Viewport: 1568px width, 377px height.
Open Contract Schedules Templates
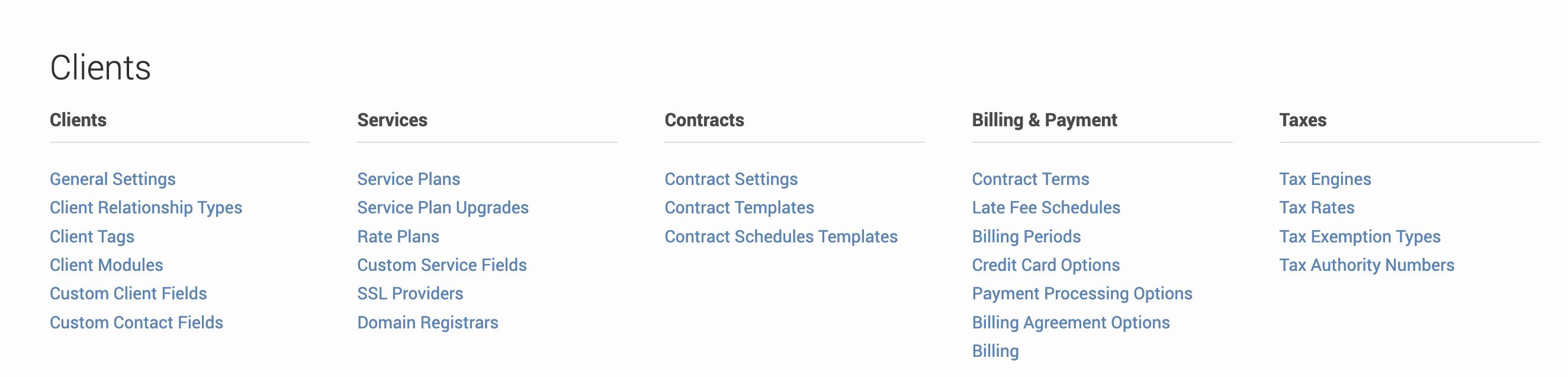(x=780, y=237)
